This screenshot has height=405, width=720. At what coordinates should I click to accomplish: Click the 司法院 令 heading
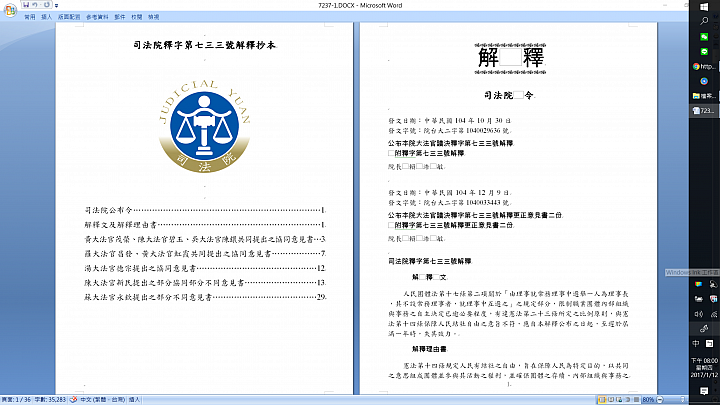click(x=509, y=96)
